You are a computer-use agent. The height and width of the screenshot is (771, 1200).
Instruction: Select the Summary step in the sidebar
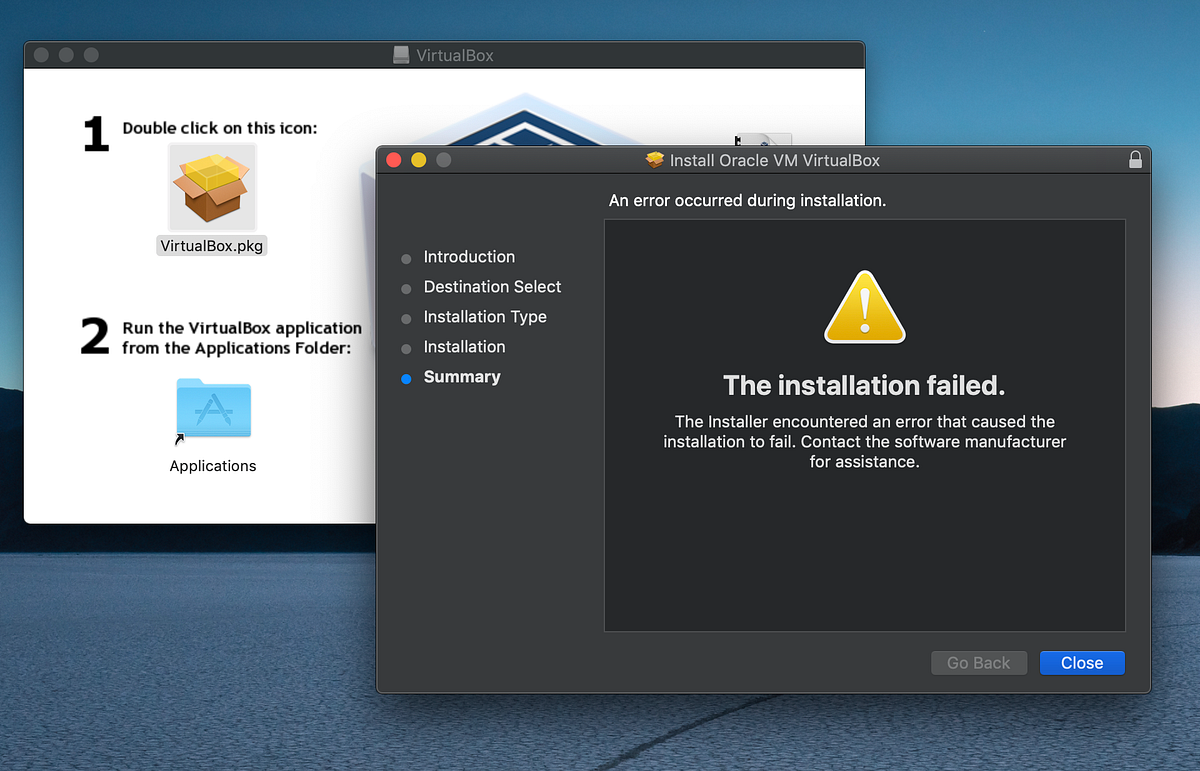(462, 377)
